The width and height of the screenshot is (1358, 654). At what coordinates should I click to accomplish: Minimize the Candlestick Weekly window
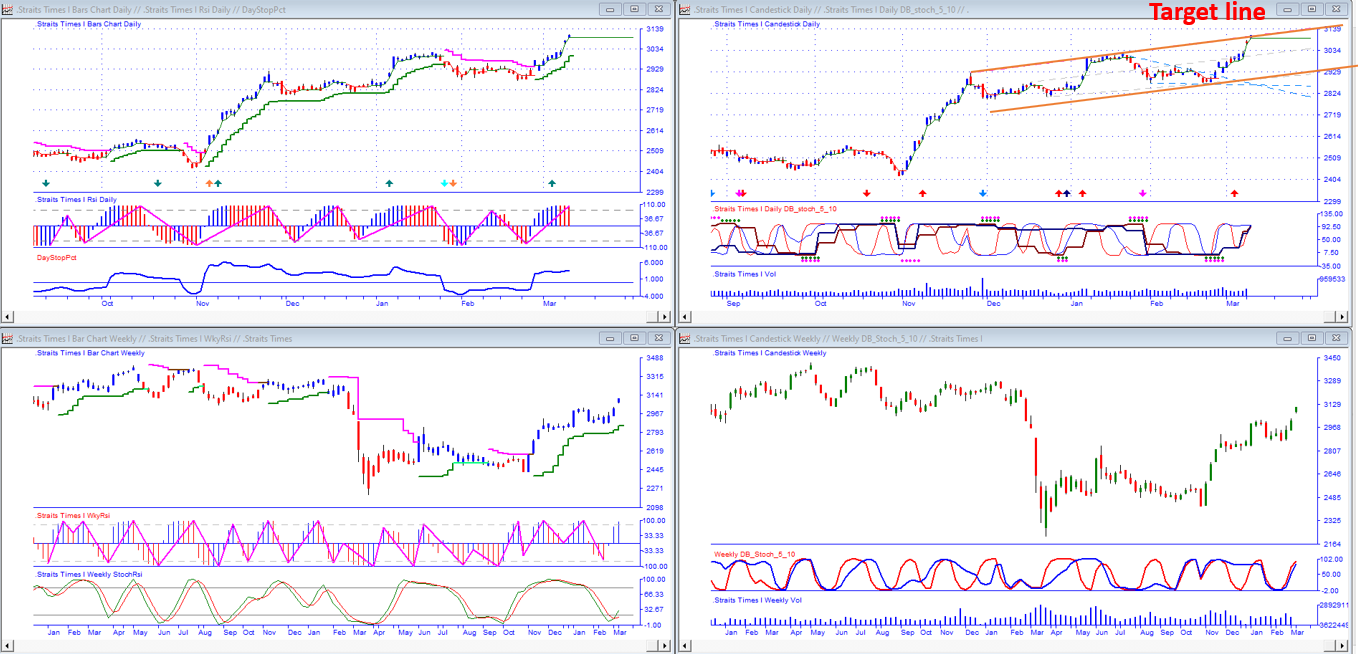1288,339
